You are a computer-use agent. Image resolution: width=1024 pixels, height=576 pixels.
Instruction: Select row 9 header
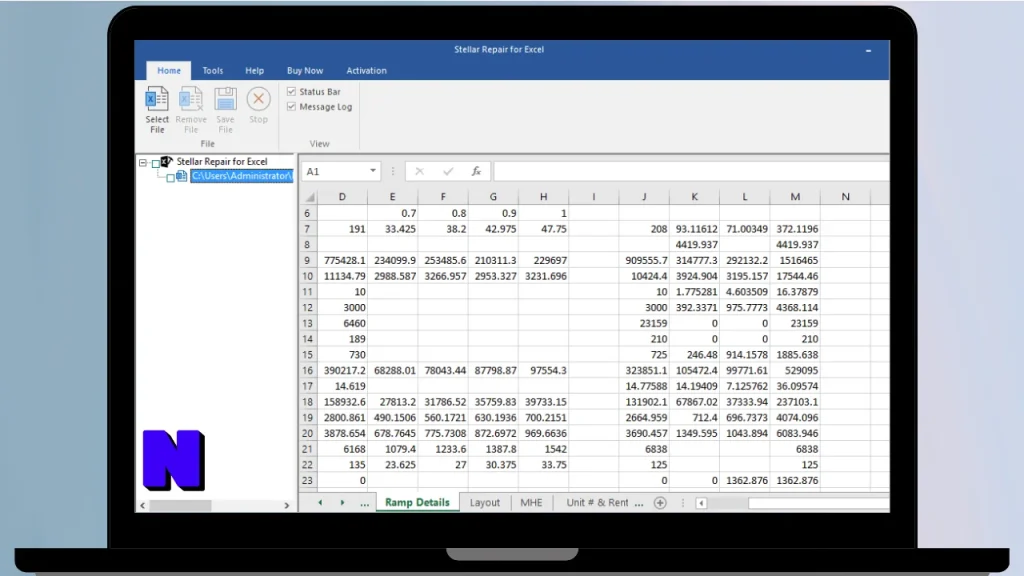pyautogui.click(x=307, y=260)
